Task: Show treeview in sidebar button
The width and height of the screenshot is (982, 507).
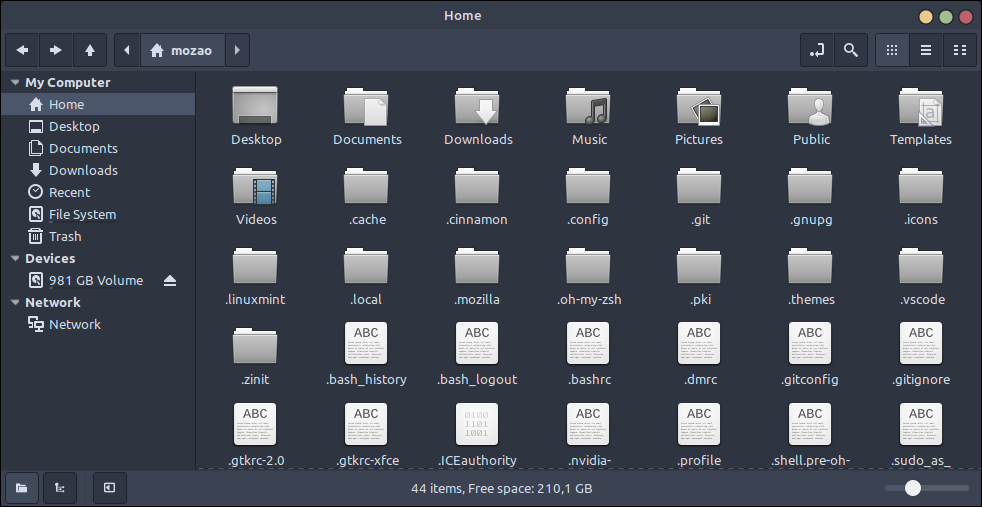Action: click(x=59, y=488)
